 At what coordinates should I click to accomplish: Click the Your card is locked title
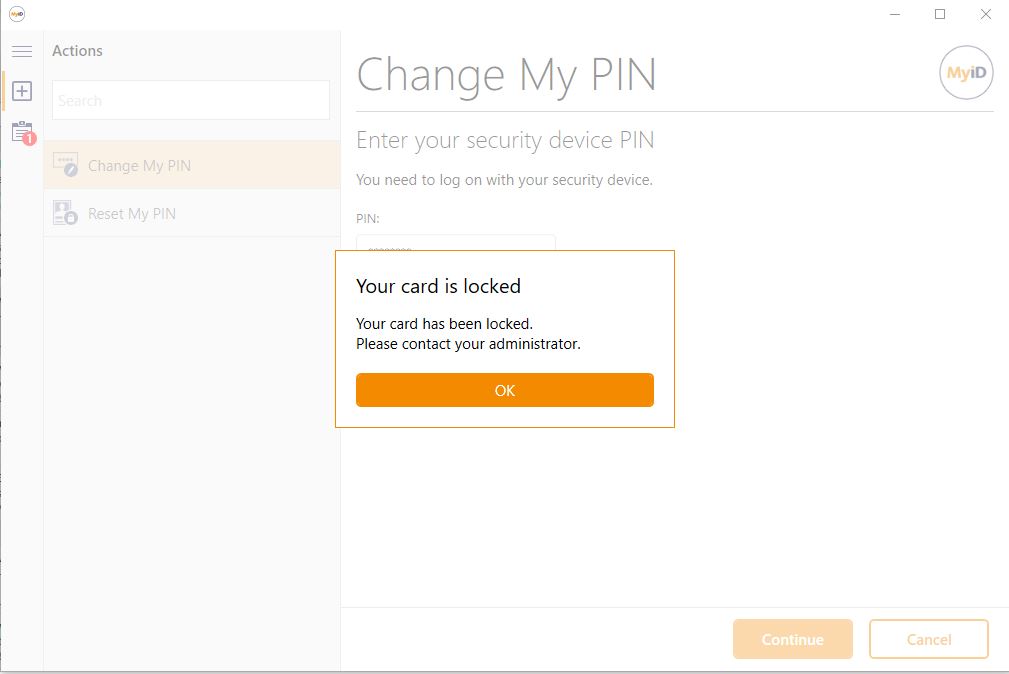pyautogui.click(x=438, y=286)
